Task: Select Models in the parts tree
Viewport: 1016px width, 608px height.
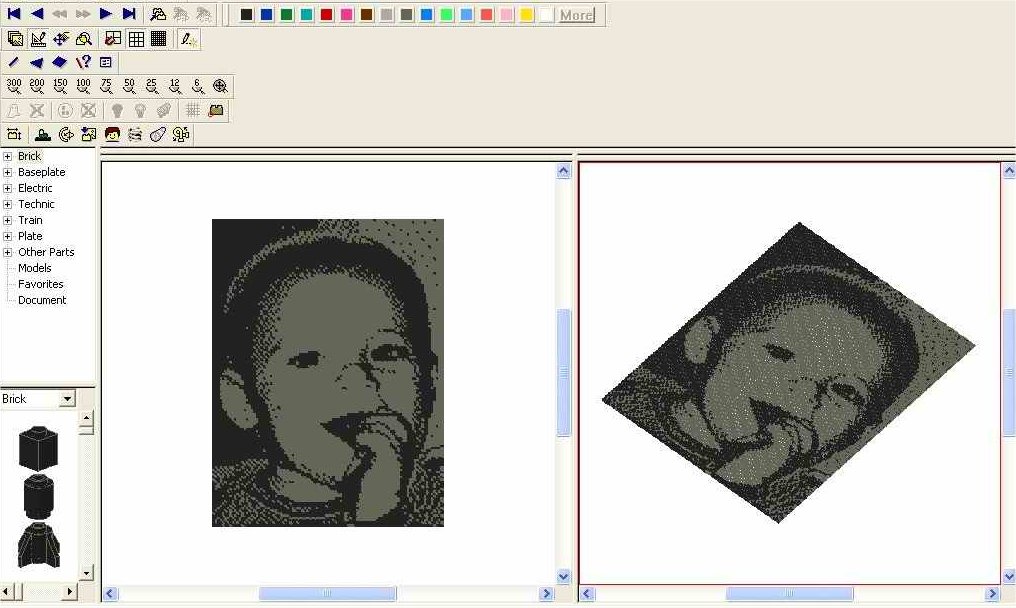Action: click(34, 268)
